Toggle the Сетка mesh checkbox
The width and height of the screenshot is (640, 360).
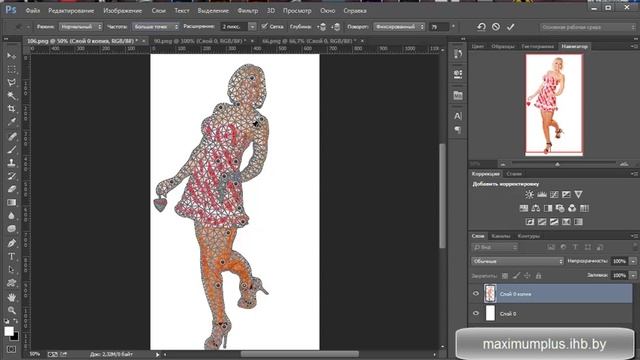coord(264,27)
